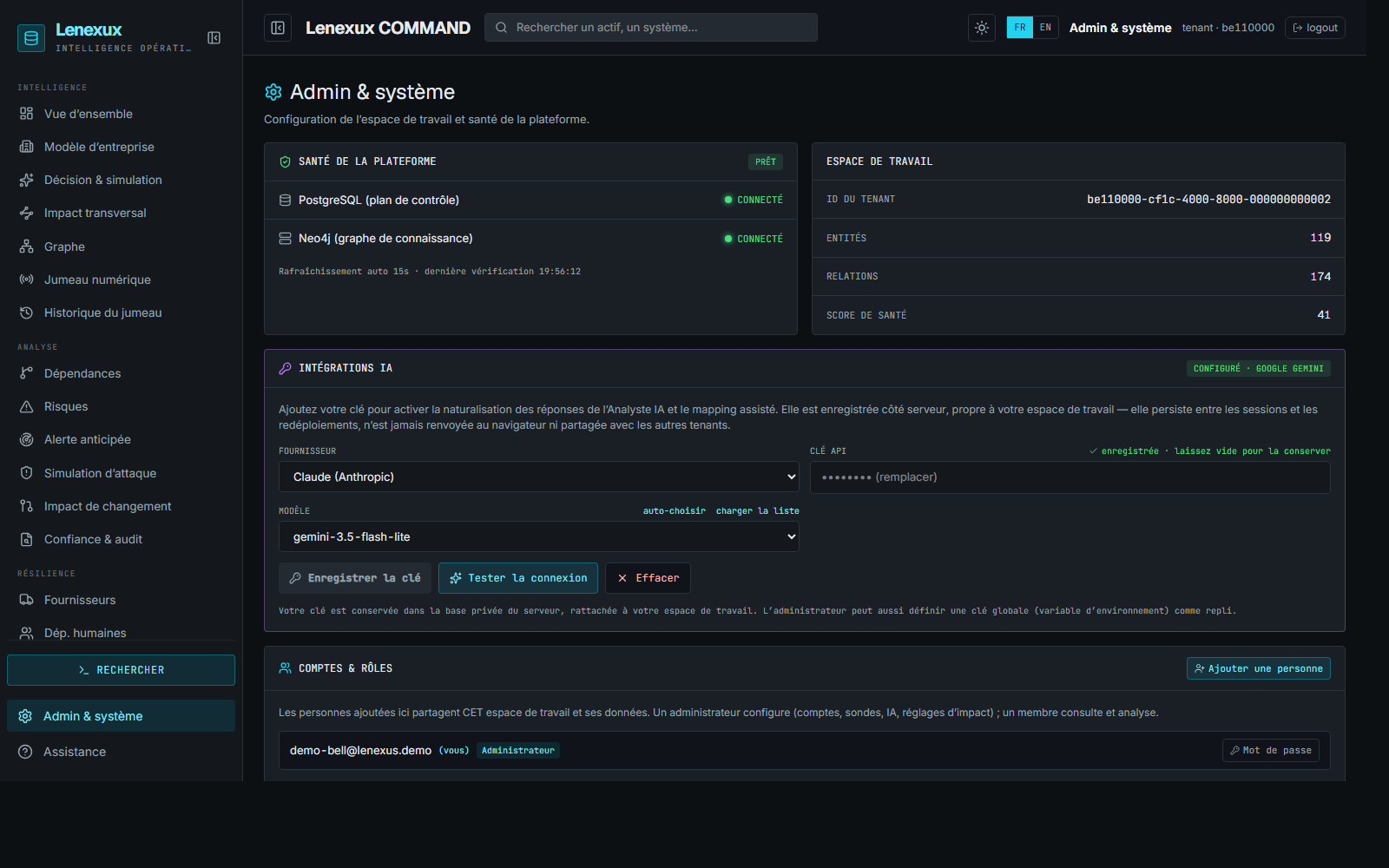Toggle light/dark theme sun icon
Viewport: 1389px width, 868px height.
(x=982, y=28)
